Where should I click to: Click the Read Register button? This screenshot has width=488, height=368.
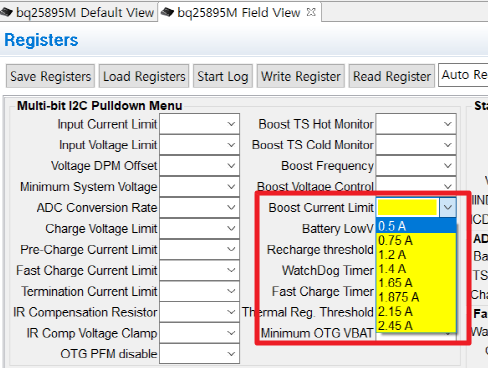click(x=392, y=76)
